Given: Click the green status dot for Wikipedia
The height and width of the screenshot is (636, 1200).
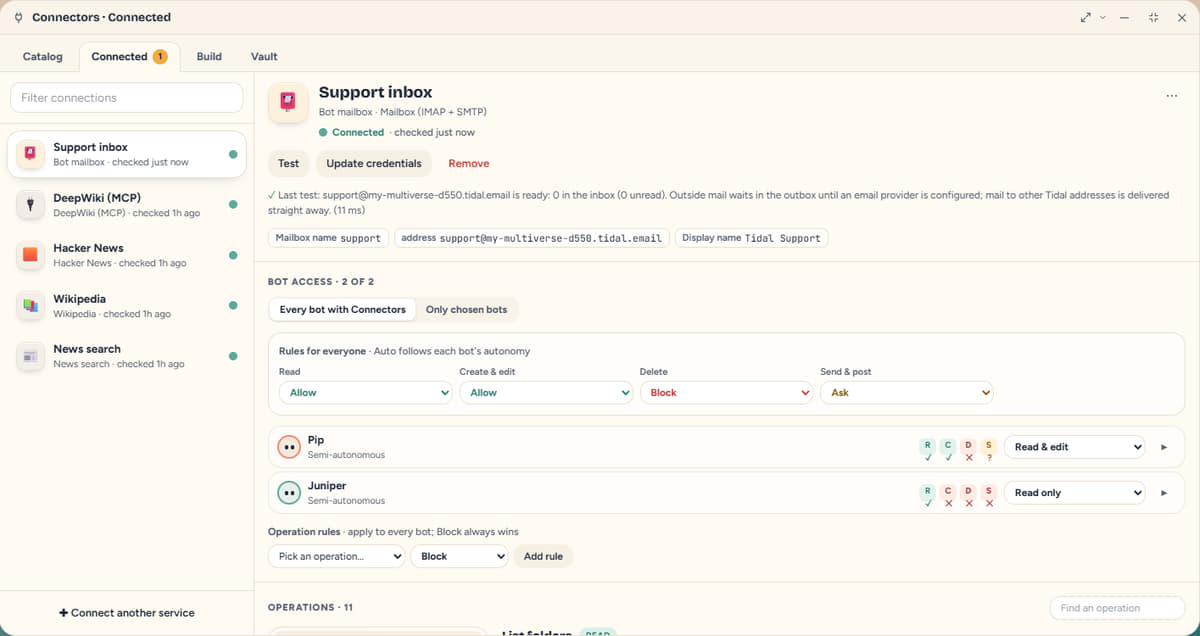Looking at the screenshot, I should (233, 306).
